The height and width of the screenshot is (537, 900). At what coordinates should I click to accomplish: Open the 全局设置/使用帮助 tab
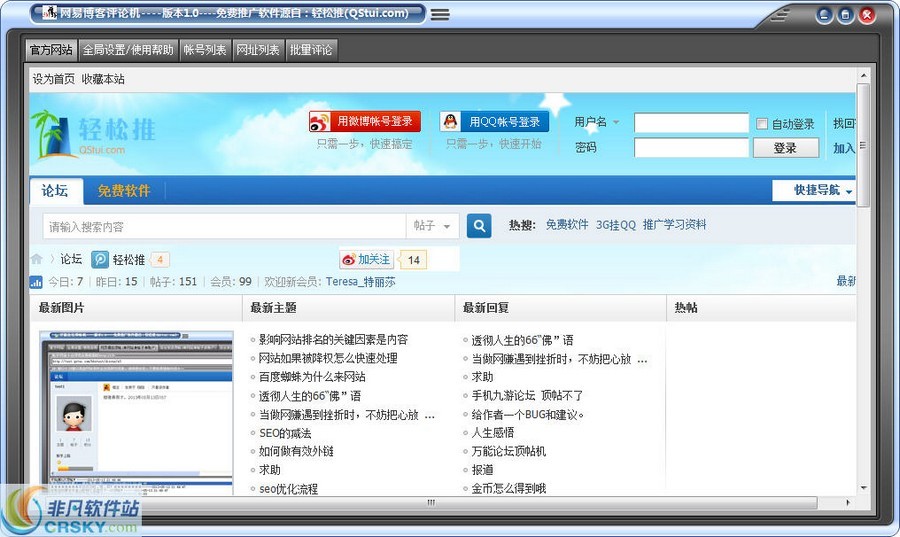(128, 50)
